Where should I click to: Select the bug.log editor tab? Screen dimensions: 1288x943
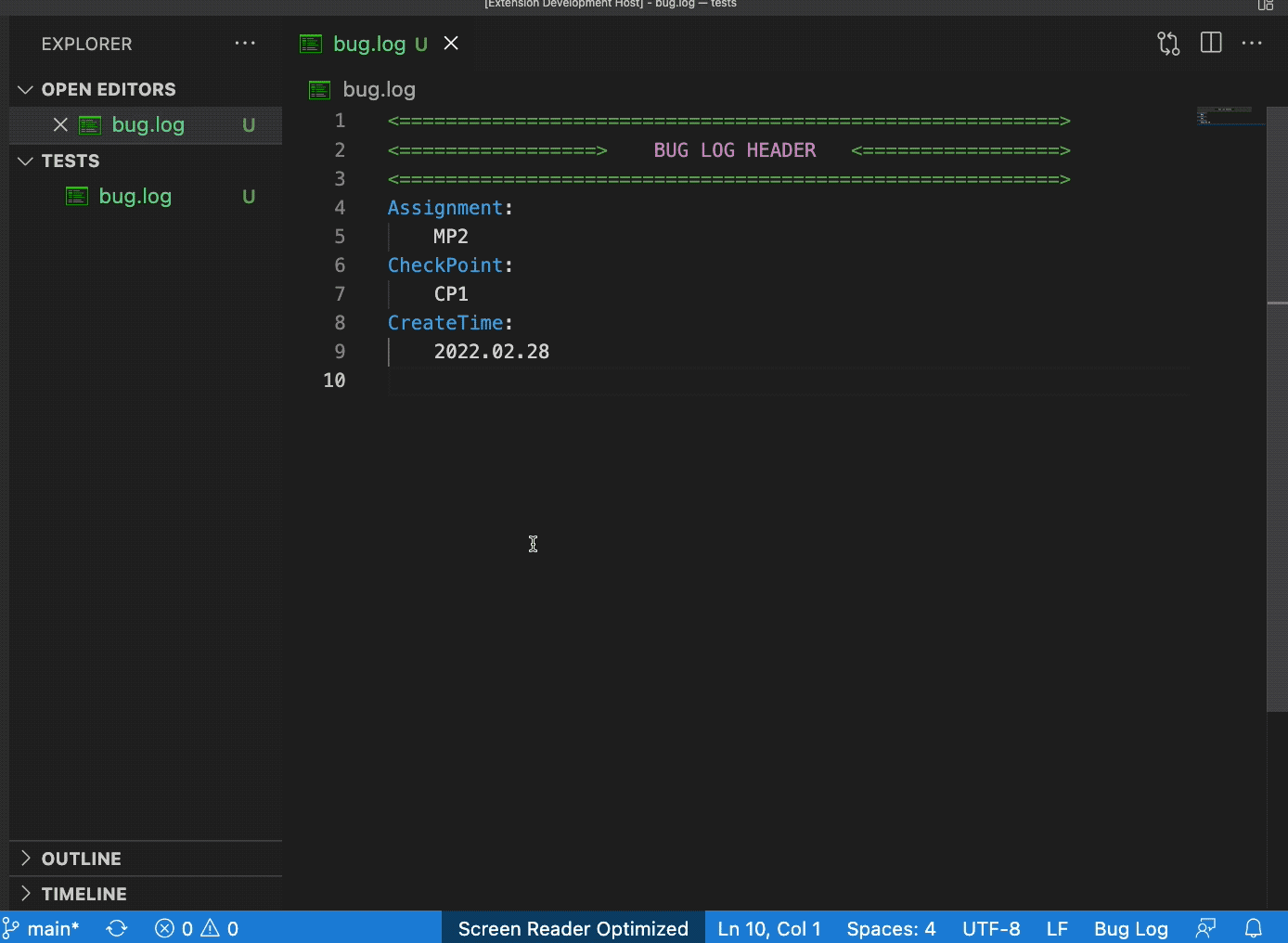click(380, 44)
